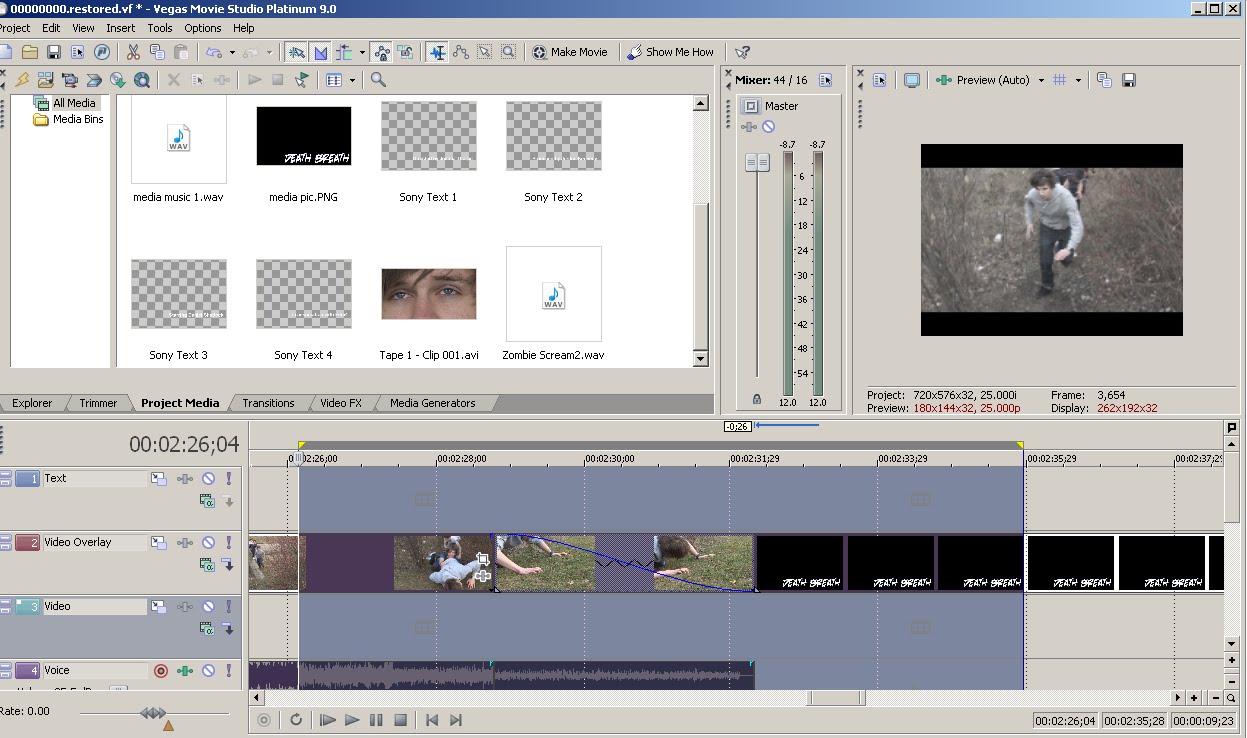Viewport: 1247px width, 738px height.
Task: Arm the Voice track for recording
Action: click(x=161, y=671)
